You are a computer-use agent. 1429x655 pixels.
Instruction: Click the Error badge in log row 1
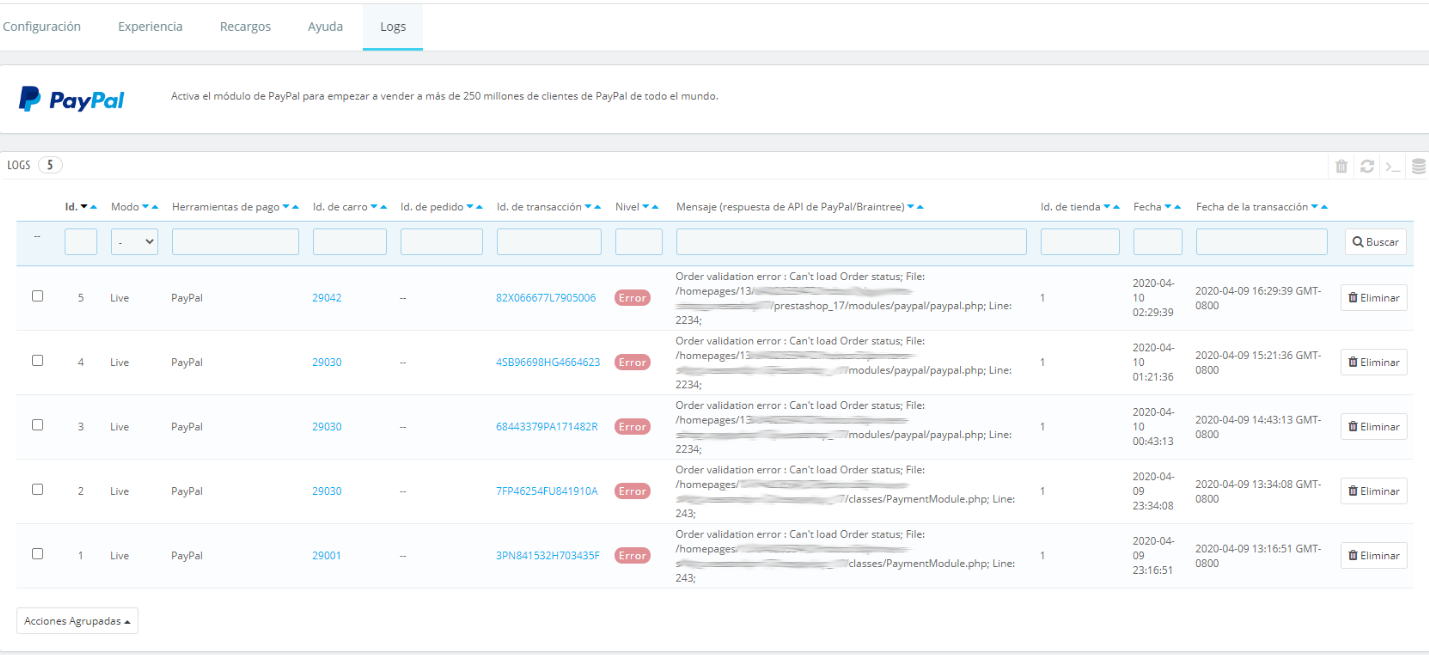pyautogui.click(x=632, y=555)
